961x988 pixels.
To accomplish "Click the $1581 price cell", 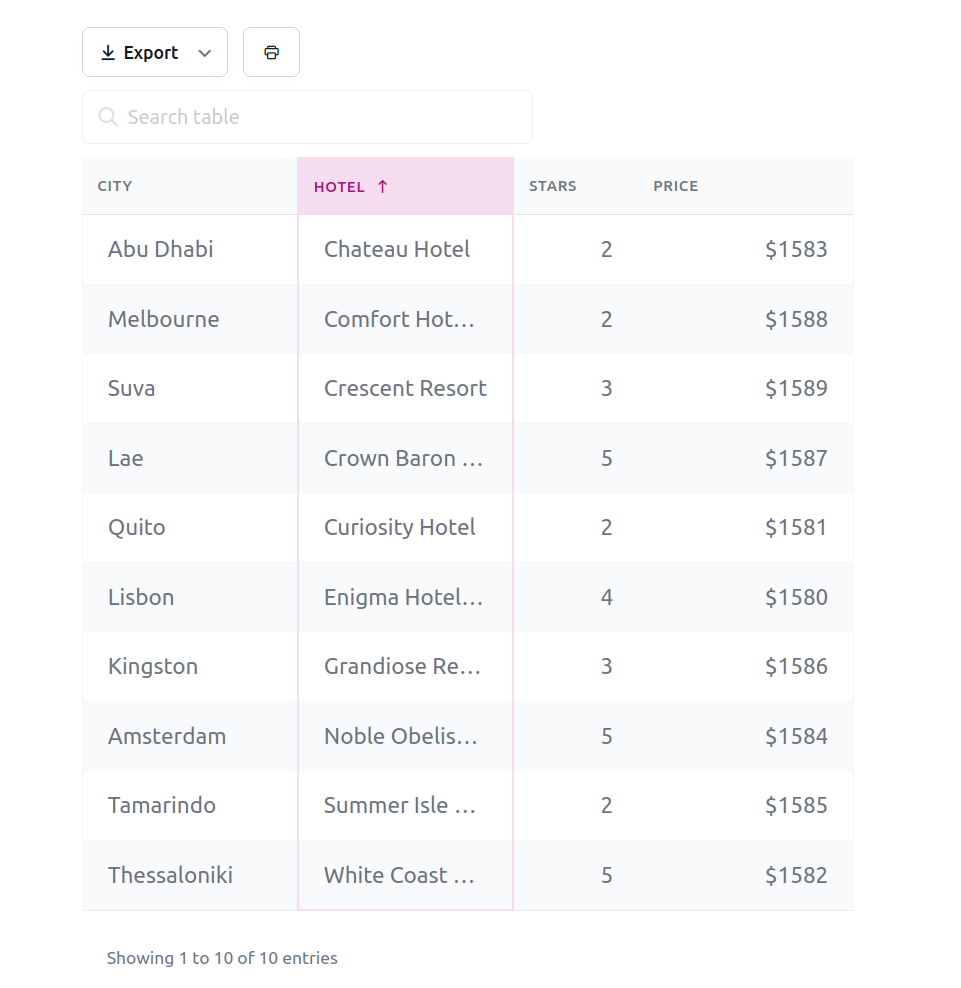I will [x=745, y=527].
